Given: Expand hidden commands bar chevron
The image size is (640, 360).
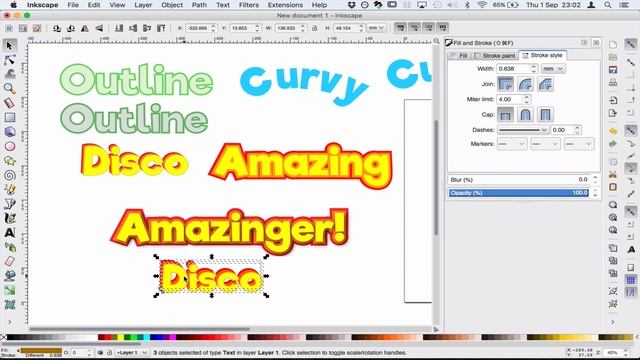Looking at the screenshot, I should click(613, 322).
